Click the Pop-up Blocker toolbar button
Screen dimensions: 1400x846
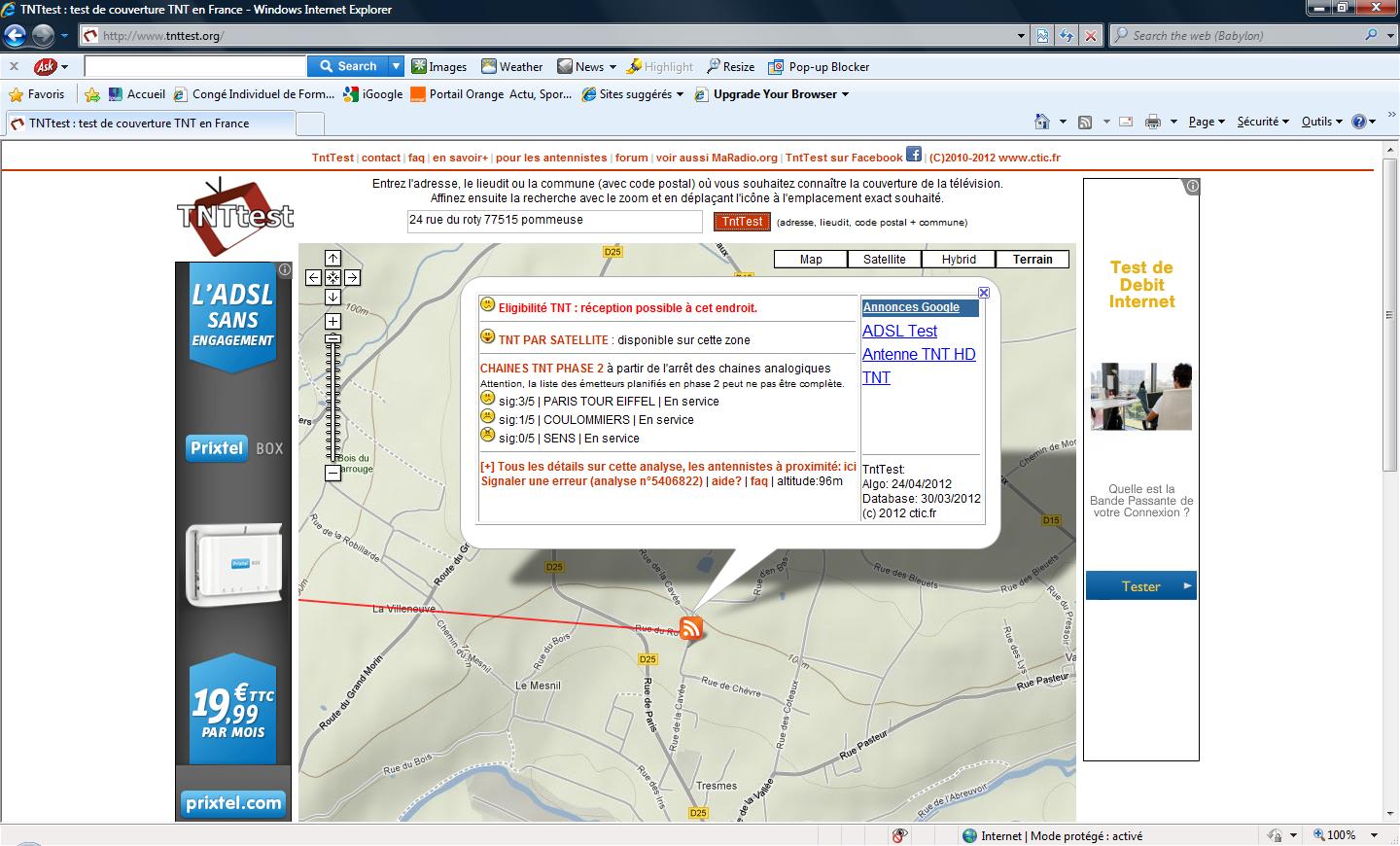(x=819, y=67)
